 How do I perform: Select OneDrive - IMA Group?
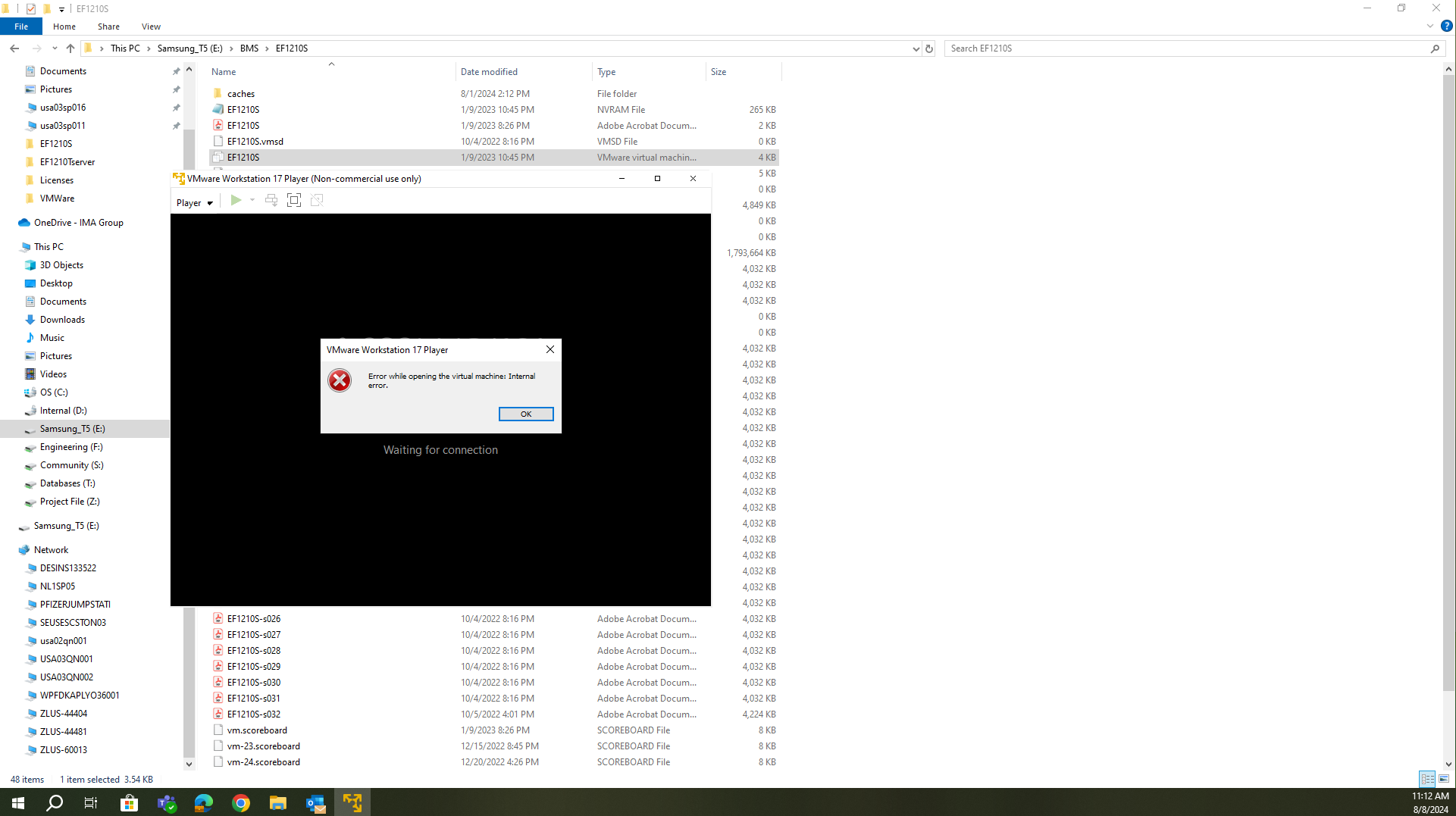79,223
